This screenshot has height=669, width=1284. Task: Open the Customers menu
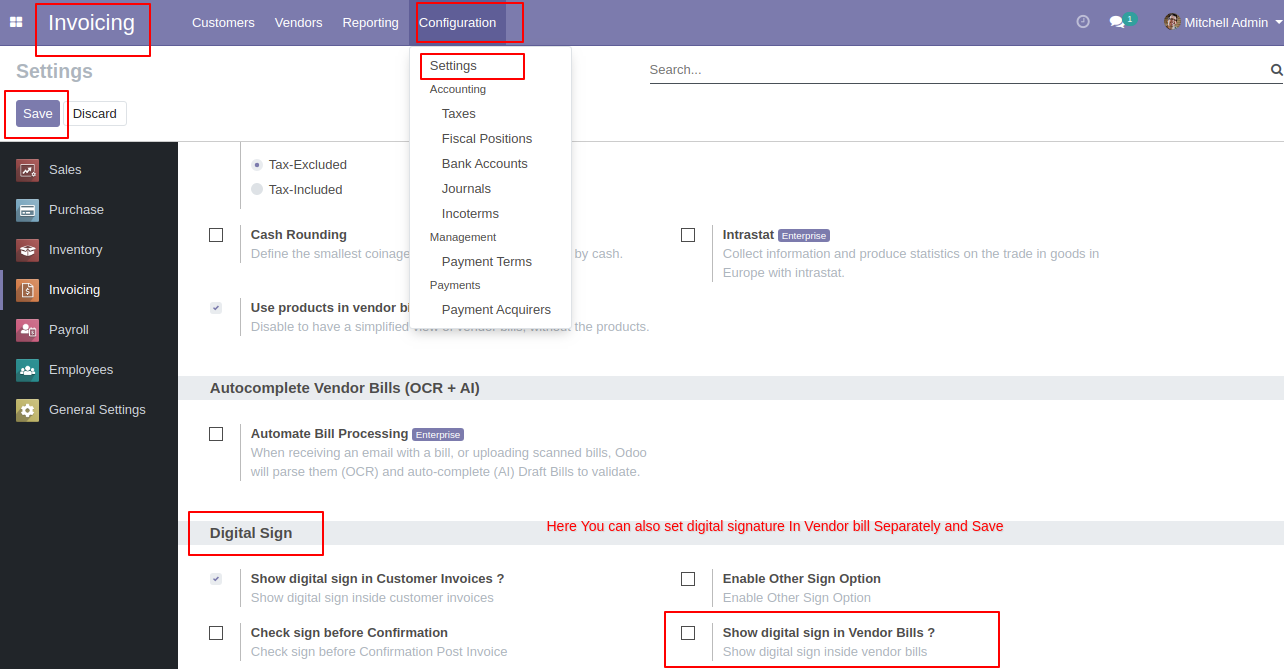223,22
